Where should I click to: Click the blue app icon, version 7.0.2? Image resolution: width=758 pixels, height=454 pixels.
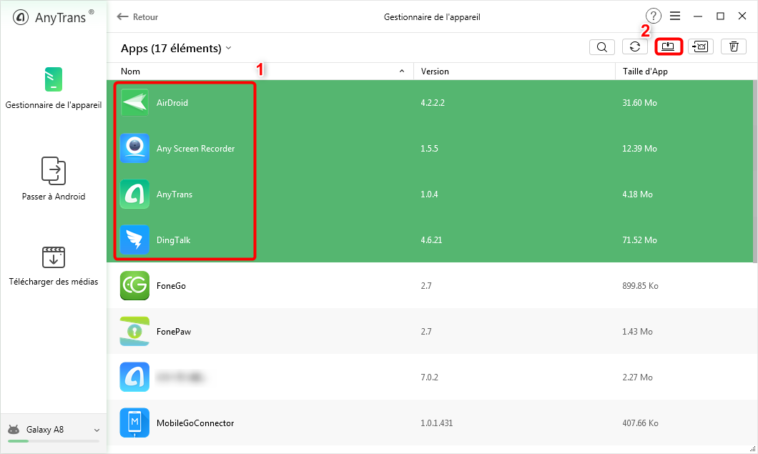pyautogui.click(x=134, y=377)
